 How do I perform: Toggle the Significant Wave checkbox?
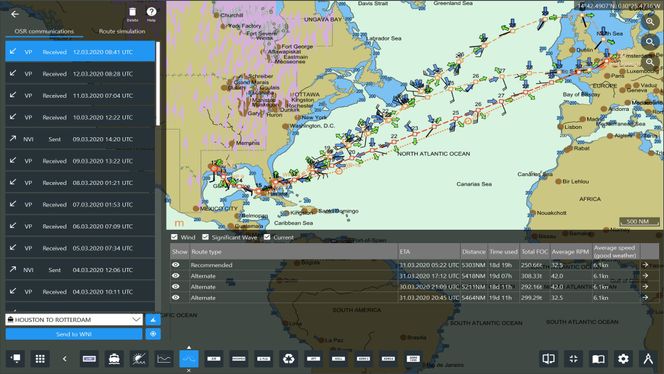(x=205, y=237)
